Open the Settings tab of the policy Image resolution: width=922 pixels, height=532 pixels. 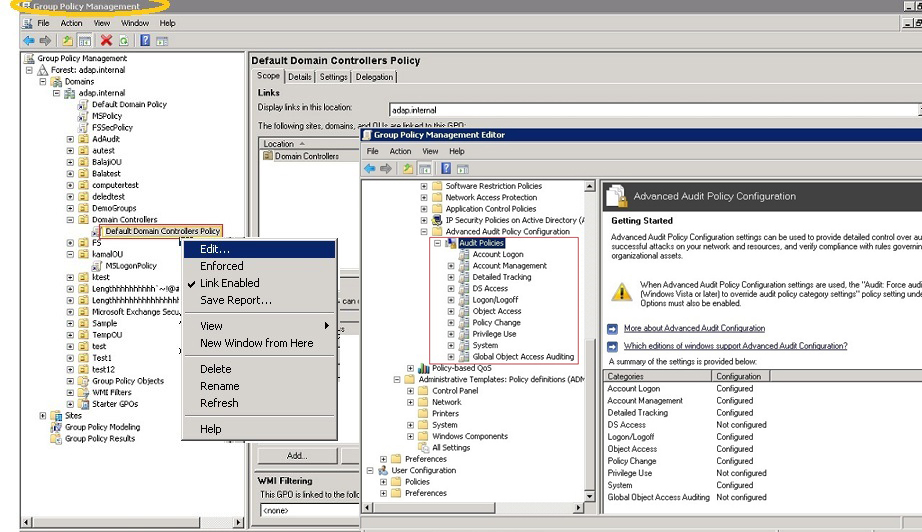pyautogui.click(x=333, y=77)
